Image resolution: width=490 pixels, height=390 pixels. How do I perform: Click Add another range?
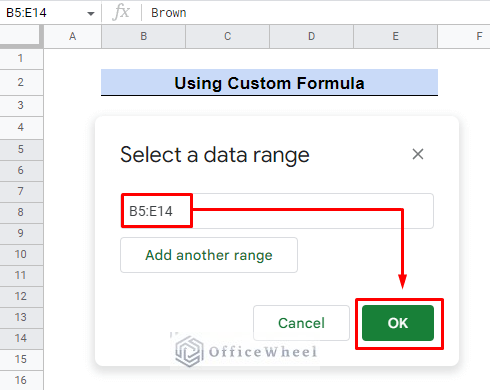tap(209, 255)
